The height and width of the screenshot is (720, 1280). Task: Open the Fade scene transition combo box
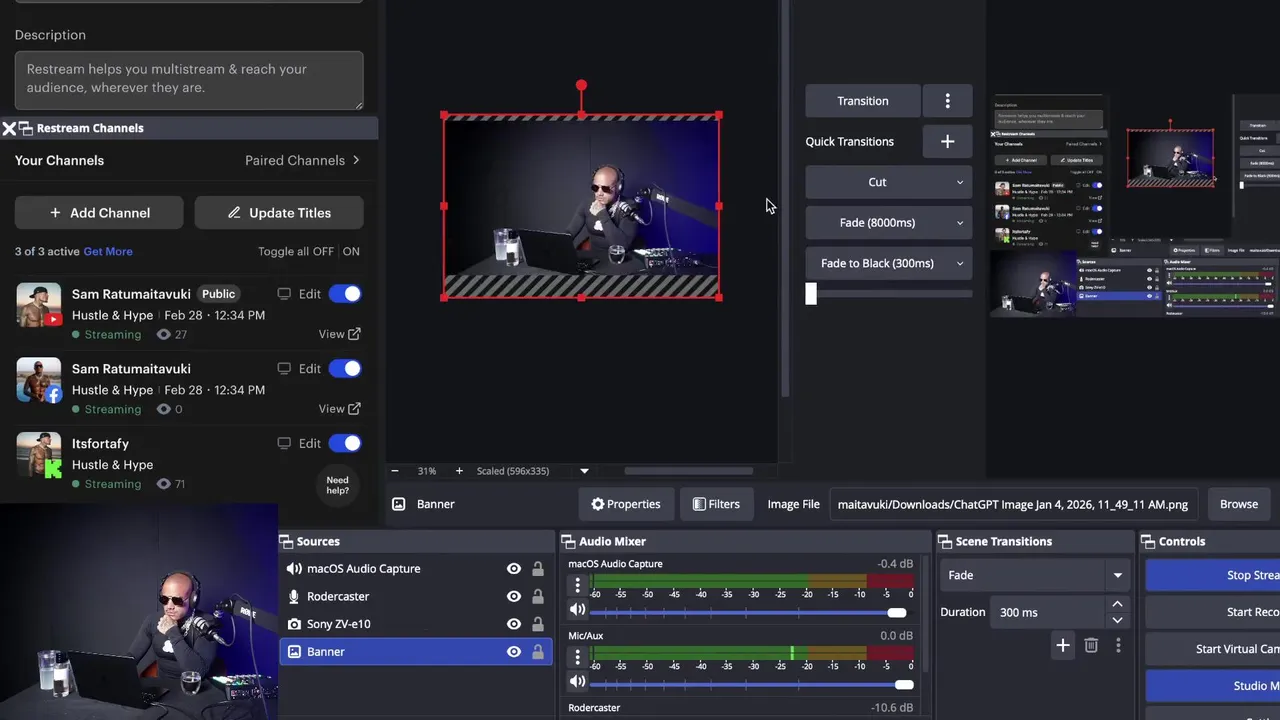(x=1035, y=575)
